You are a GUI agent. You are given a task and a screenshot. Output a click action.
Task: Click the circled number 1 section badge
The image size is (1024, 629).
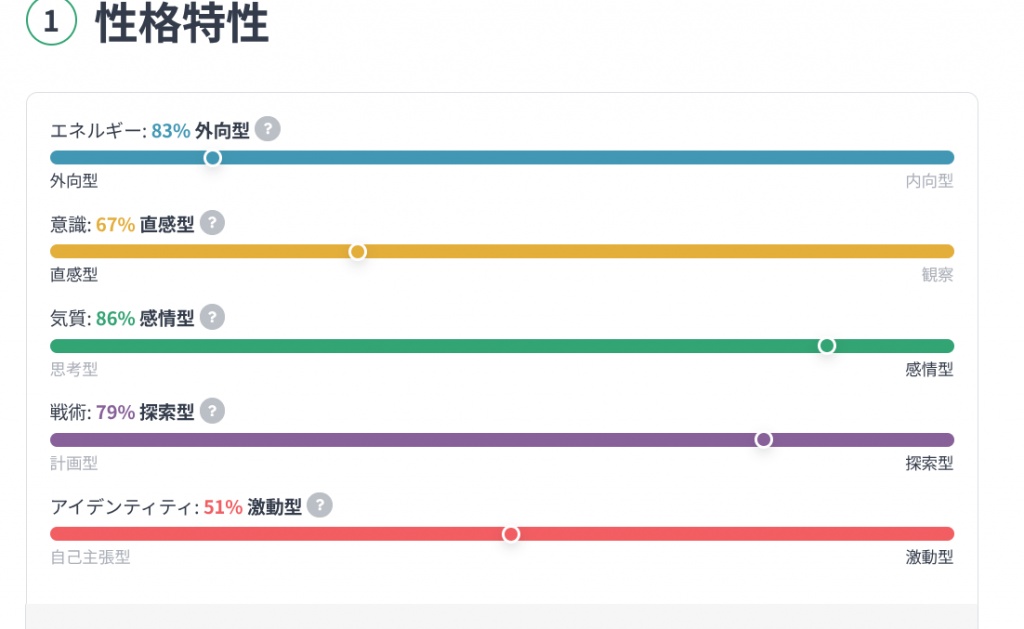tap(52, 21)
